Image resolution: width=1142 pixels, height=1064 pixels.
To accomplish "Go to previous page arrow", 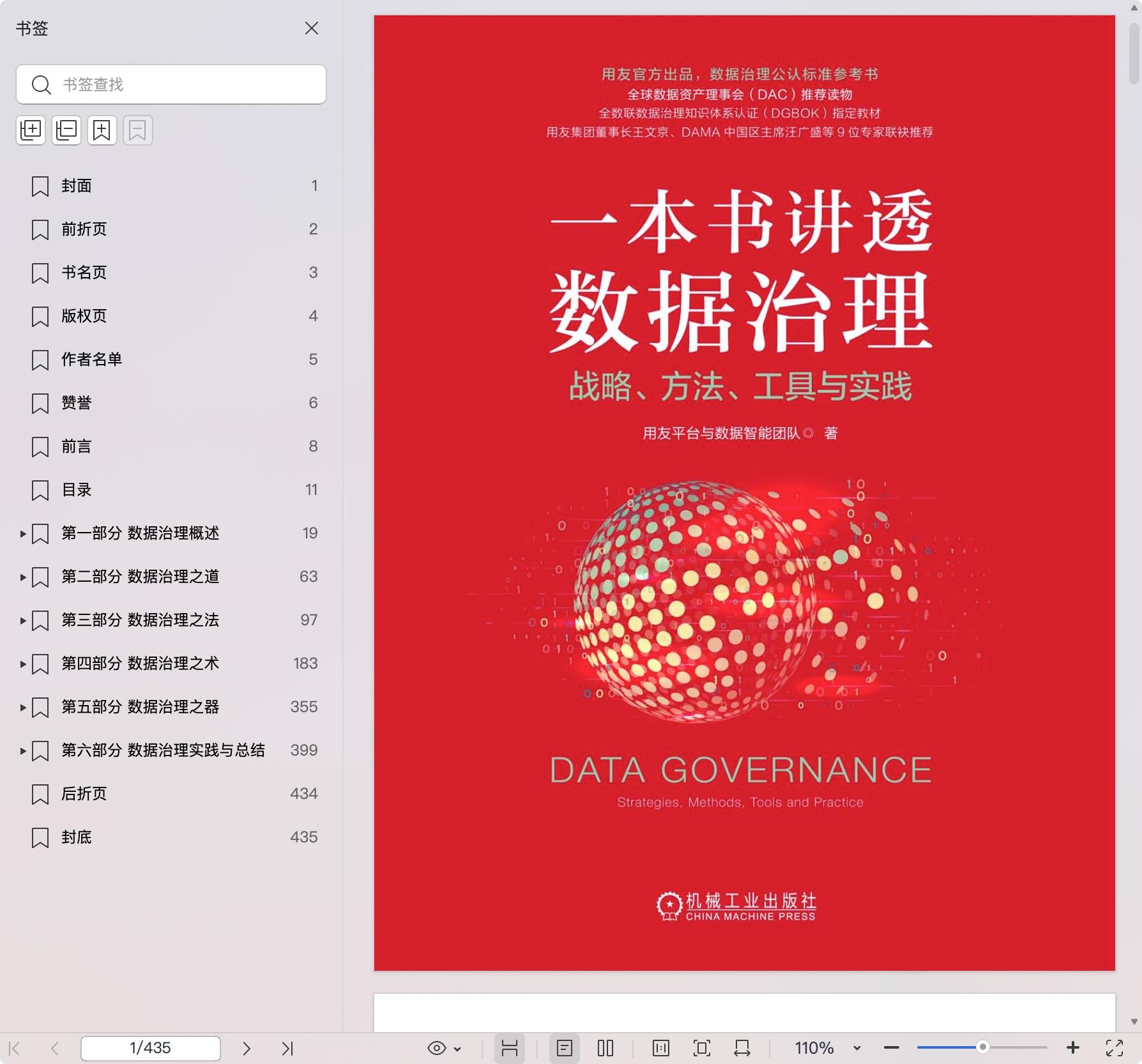I will pos(55,1048).
